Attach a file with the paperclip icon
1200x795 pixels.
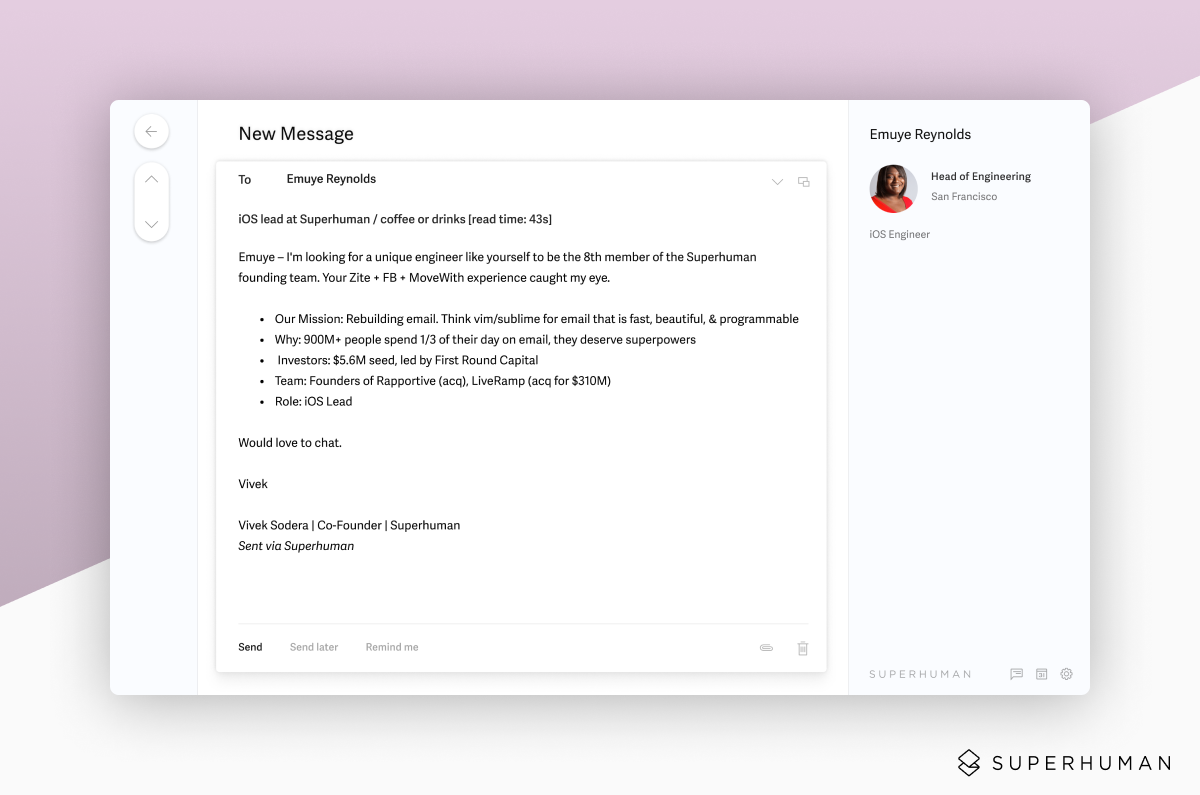(766, 648)
